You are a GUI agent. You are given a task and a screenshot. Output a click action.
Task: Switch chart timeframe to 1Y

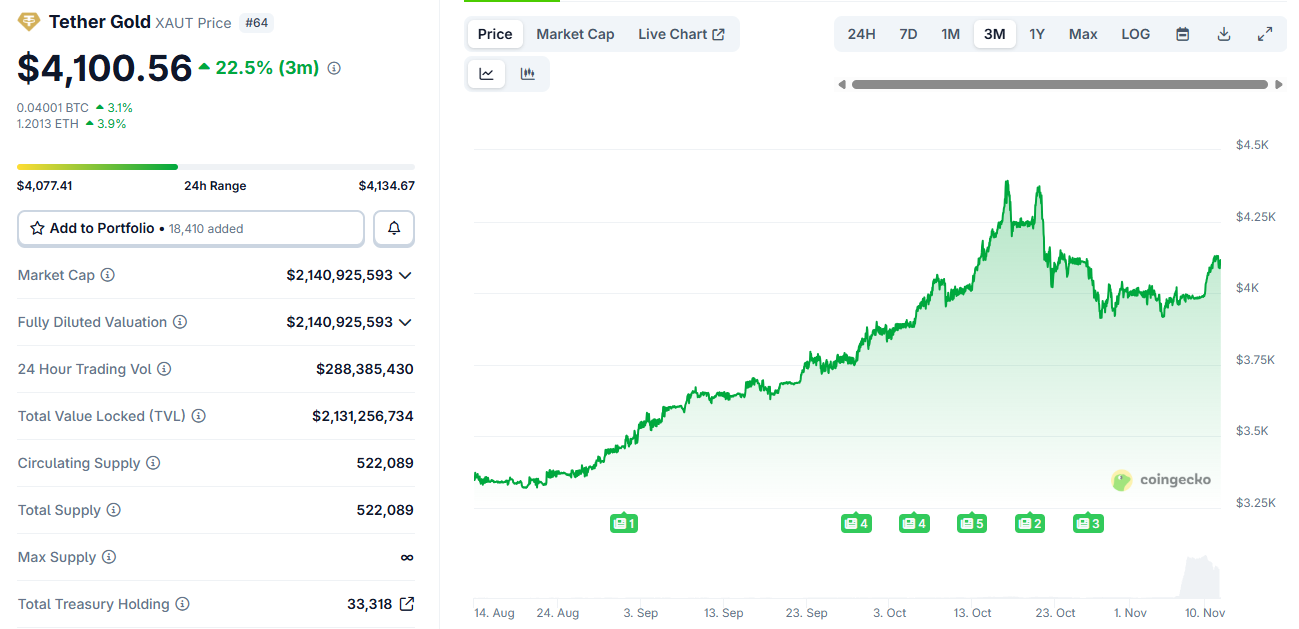pyautogui.click(x=1037, y=33)
